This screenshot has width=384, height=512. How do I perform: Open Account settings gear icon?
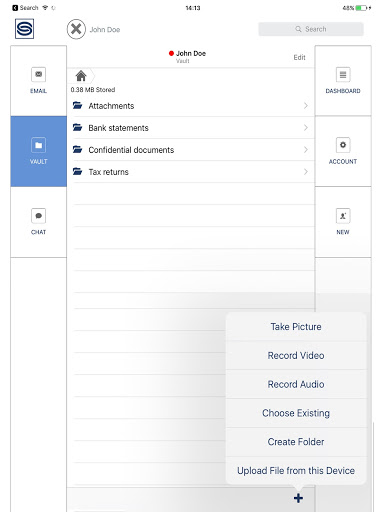(x=343, y=145)
